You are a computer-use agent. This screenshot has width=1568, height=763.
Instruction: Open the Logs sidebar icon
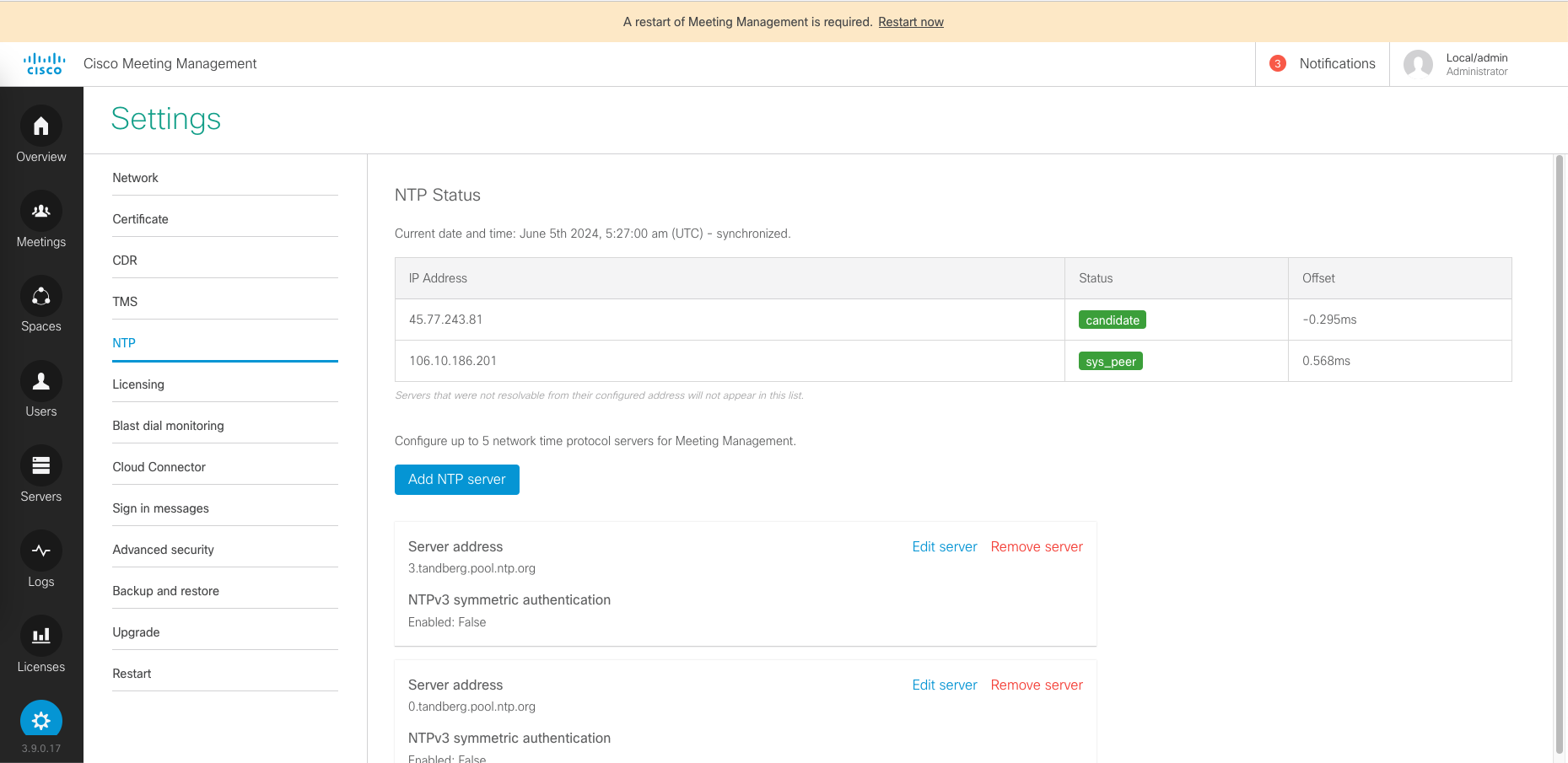40,551
